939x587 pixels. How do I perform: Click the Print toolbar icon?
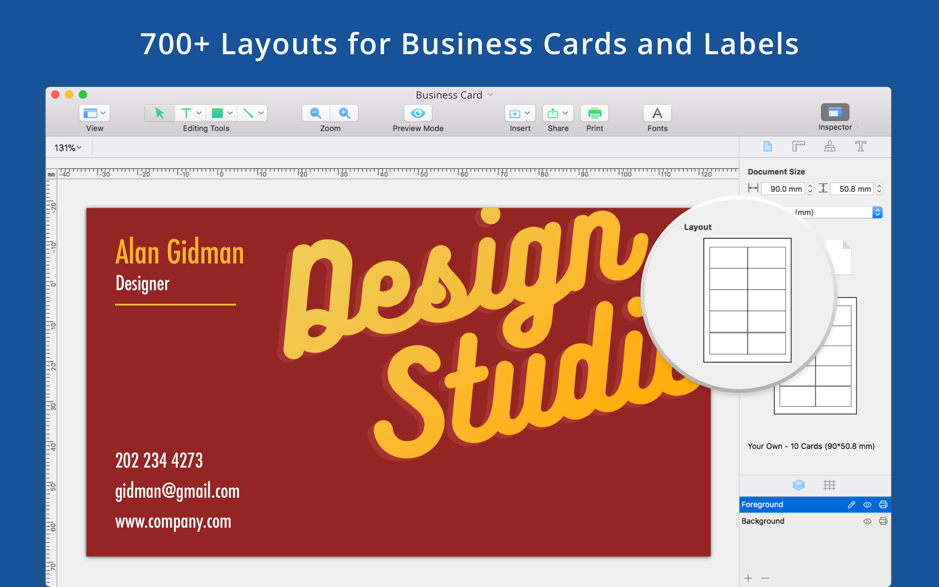coord(594,113)
